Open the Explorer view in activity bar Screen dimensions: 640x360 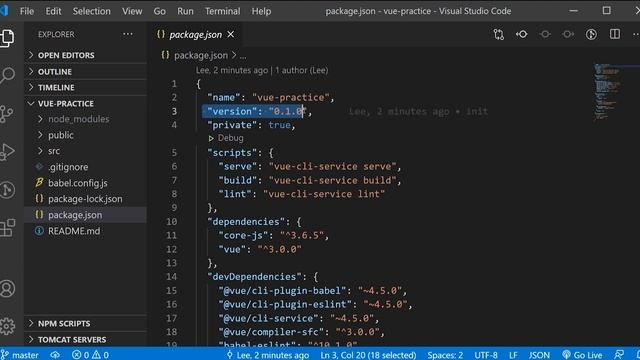[x=7, y=38]
